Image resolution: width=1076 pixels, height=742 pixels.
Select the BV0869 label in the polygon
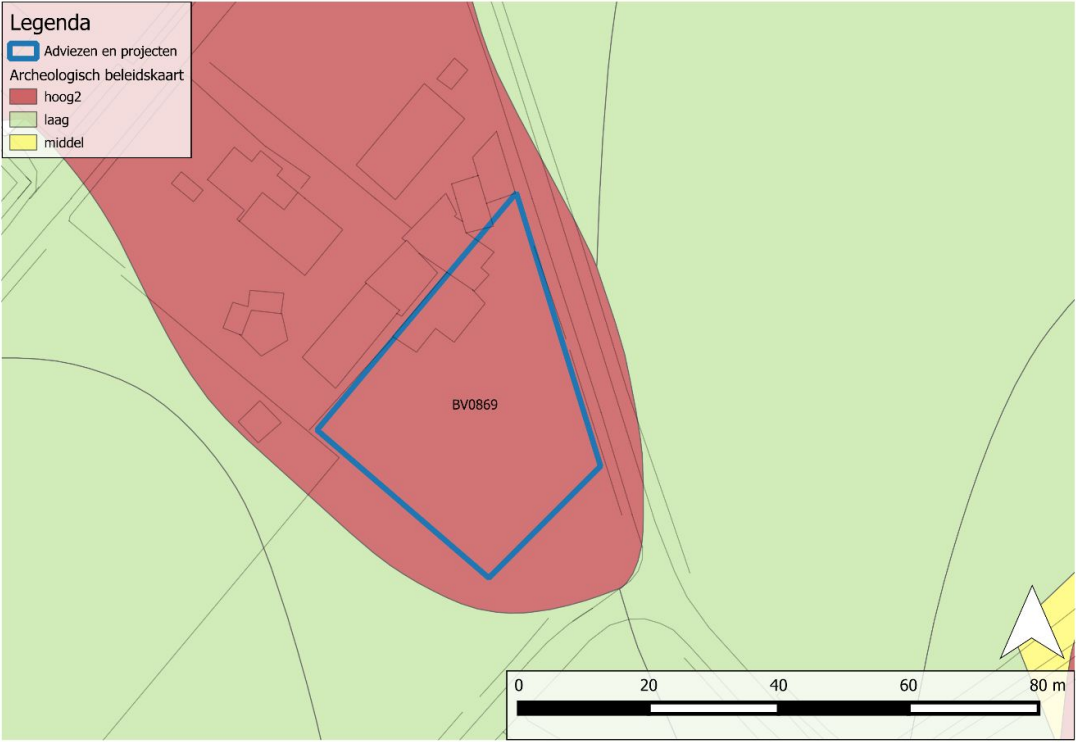tap(474, 405)
